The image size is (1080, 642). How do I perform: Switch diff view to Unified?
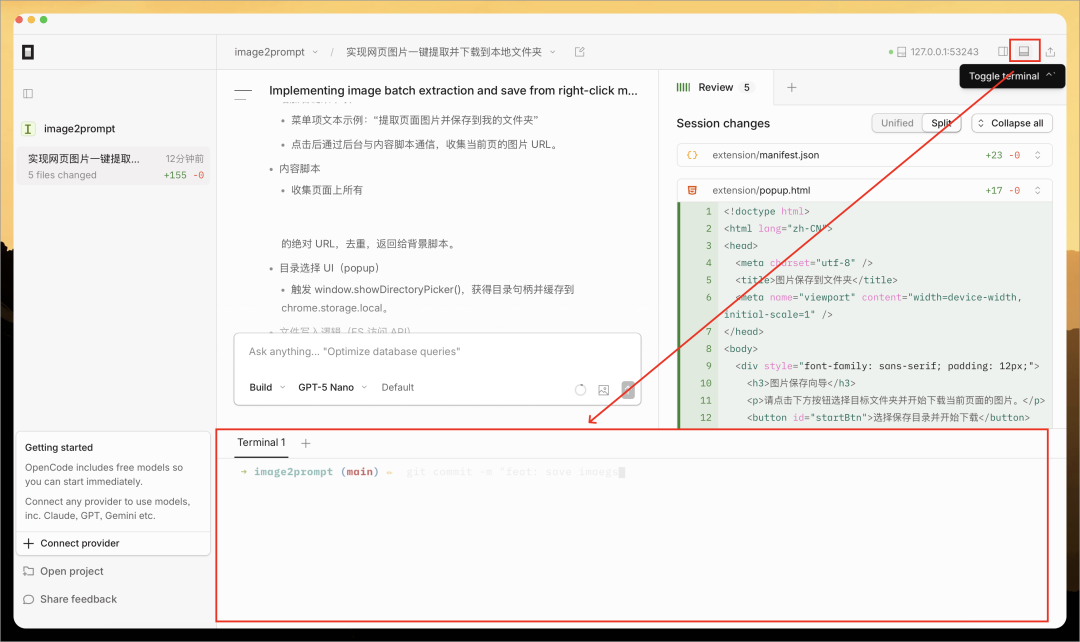[x=897, y=122]
